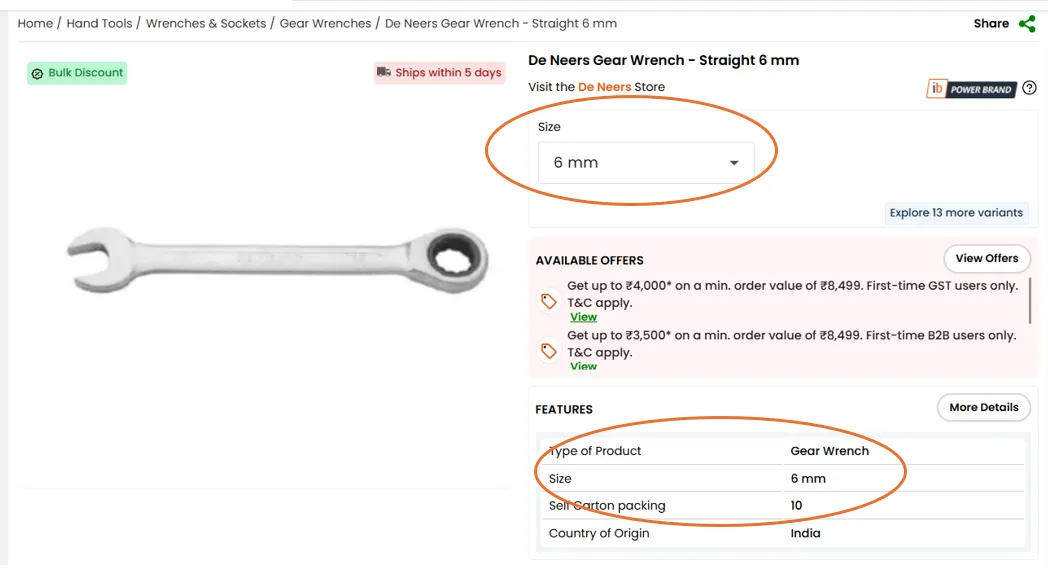Navigate to Wrenches & Sockets breadcrumb
1048x570 pixels.
click(x=206, y=23)
